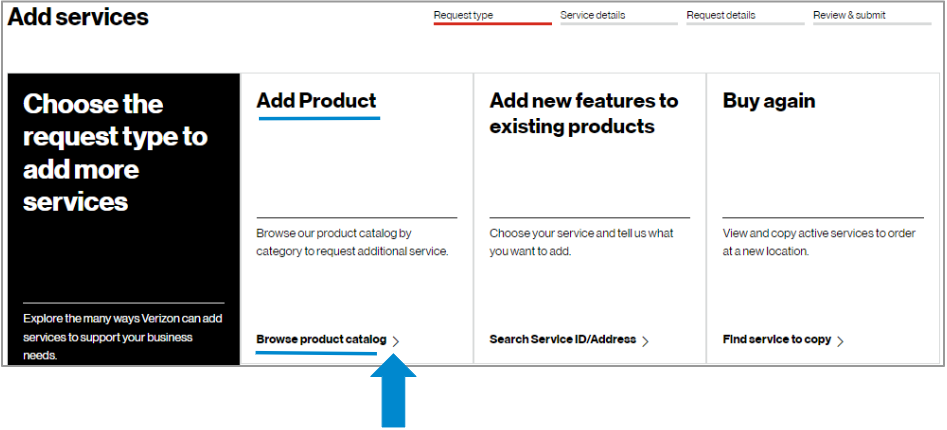
Task: Click the chevron after Find service to copy
Action: tap(840, 341)
